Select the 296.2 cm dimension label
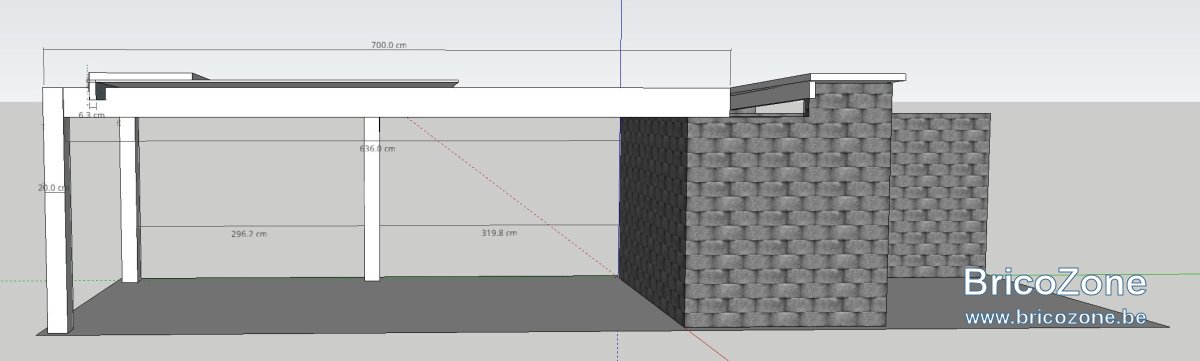 pyautogui.click(x=248, y=233)
